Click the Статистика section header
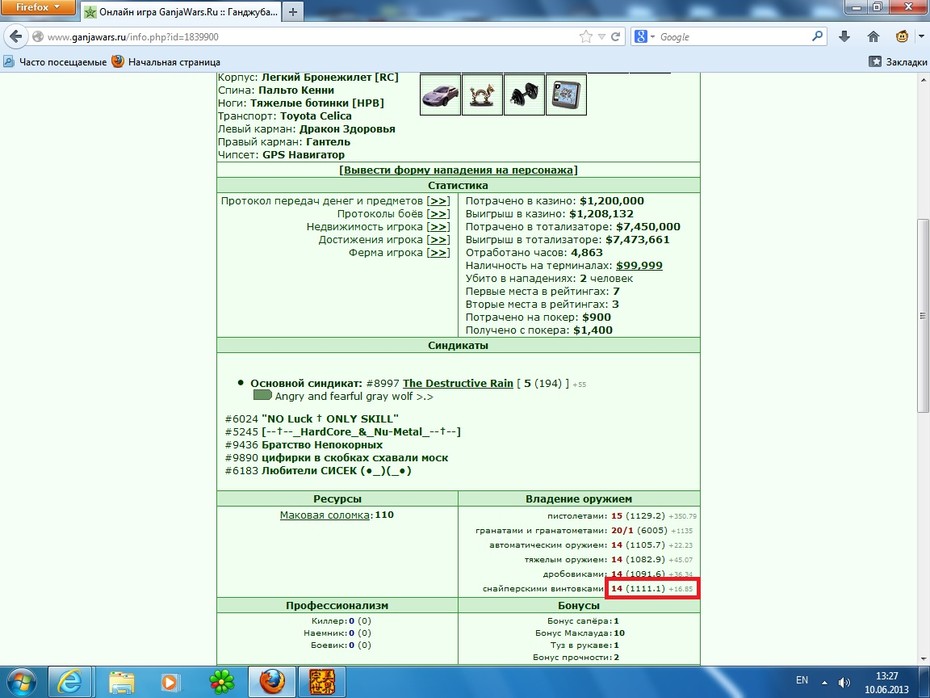 point(458,185)
